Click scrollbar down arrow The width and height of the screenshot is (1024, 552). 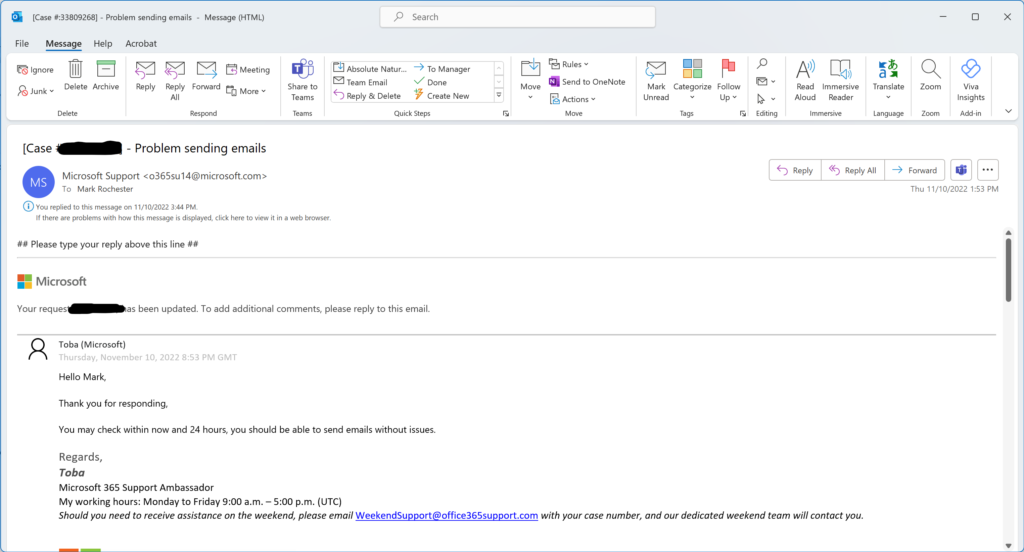[1008, 545]
